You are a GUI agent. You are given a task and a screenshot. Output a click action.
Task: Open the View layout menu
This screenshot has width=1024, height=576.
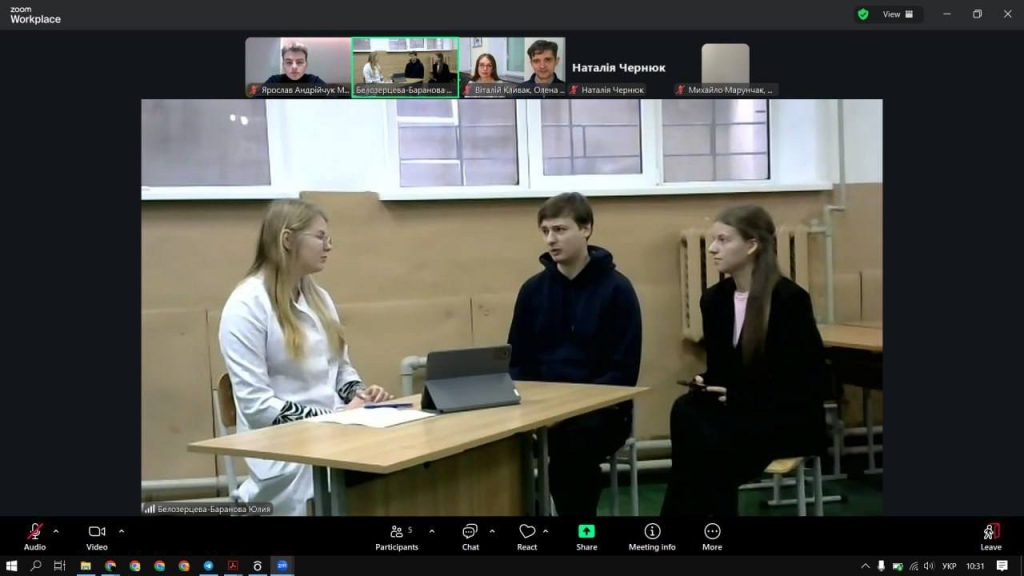point(892,14)
